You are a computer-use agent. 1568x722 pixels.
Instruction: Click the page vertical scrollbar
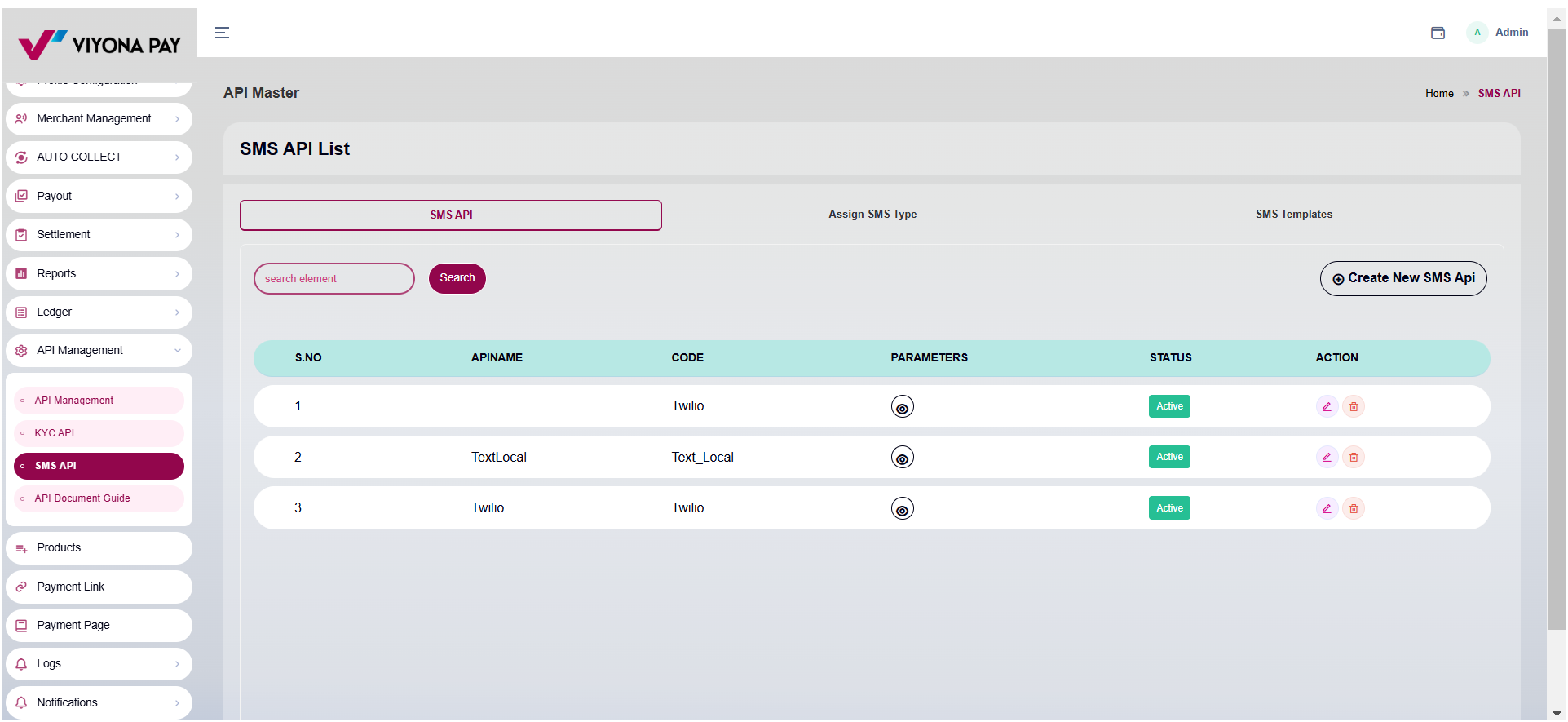click(1557, 330)
